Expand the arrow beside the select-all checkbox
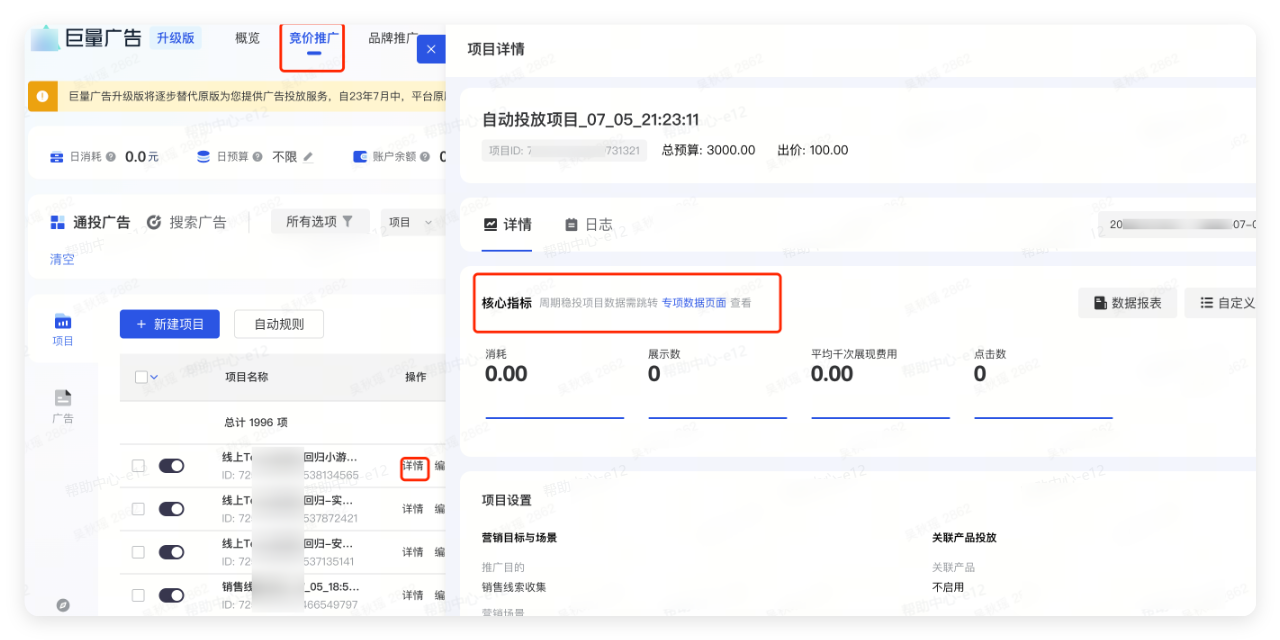1280x640 pixels. [x=154, y=377]
